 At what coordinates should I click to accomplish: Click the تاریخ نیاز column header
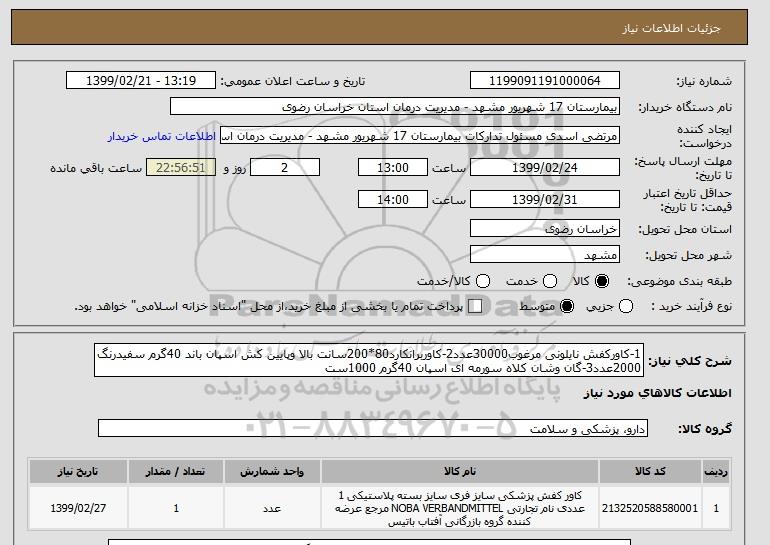pos(78,471)
